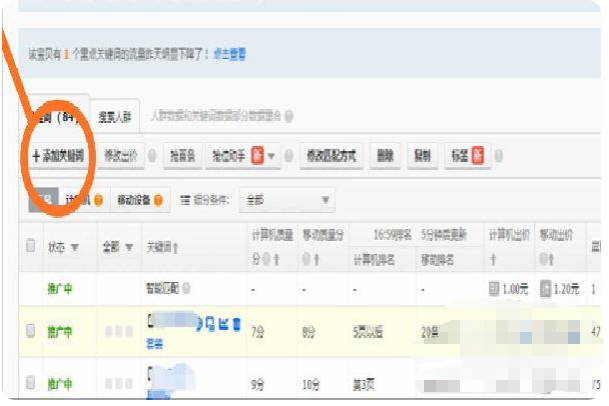
Task: Click the 复制 toolbar button
Action: (x=422, y=156)
